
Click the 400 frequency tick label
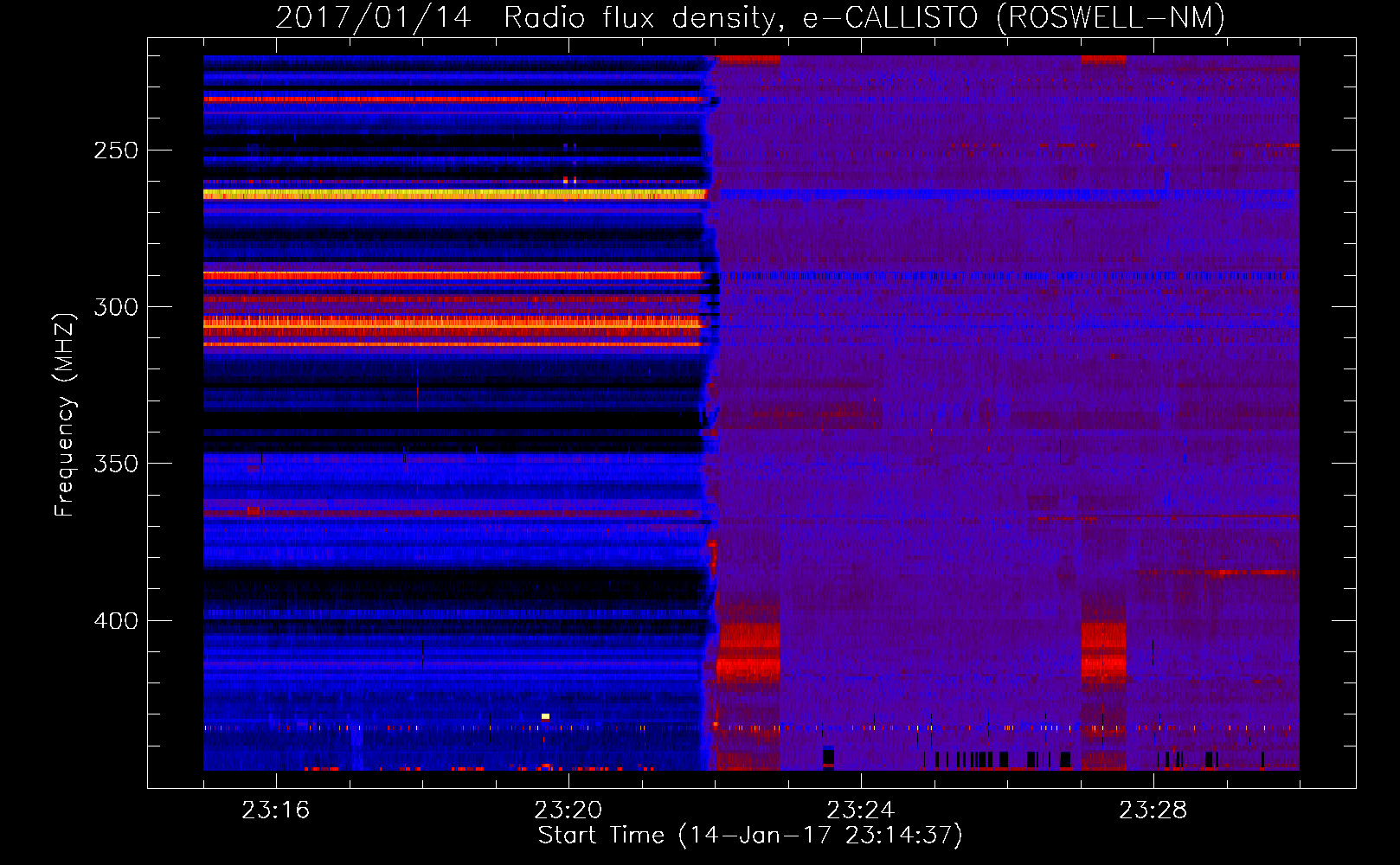[116, 621]
